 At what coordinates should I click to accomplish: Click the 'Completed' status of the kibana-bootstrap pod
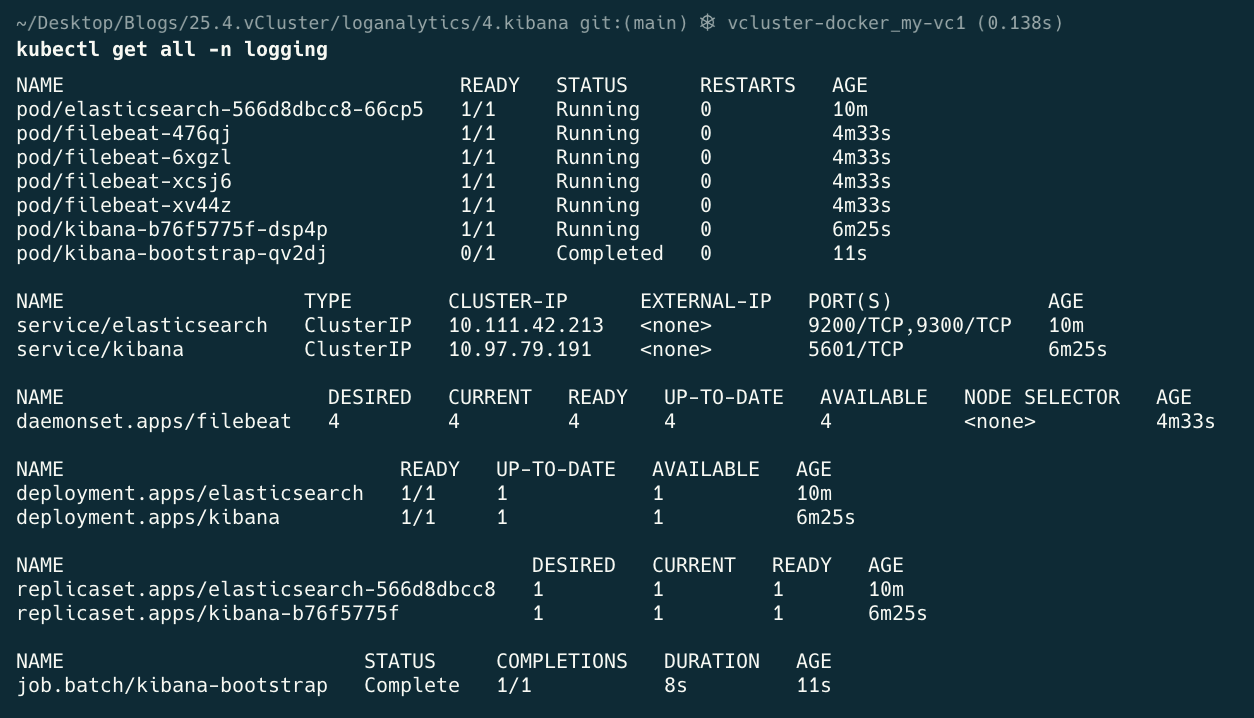(610, 253)
